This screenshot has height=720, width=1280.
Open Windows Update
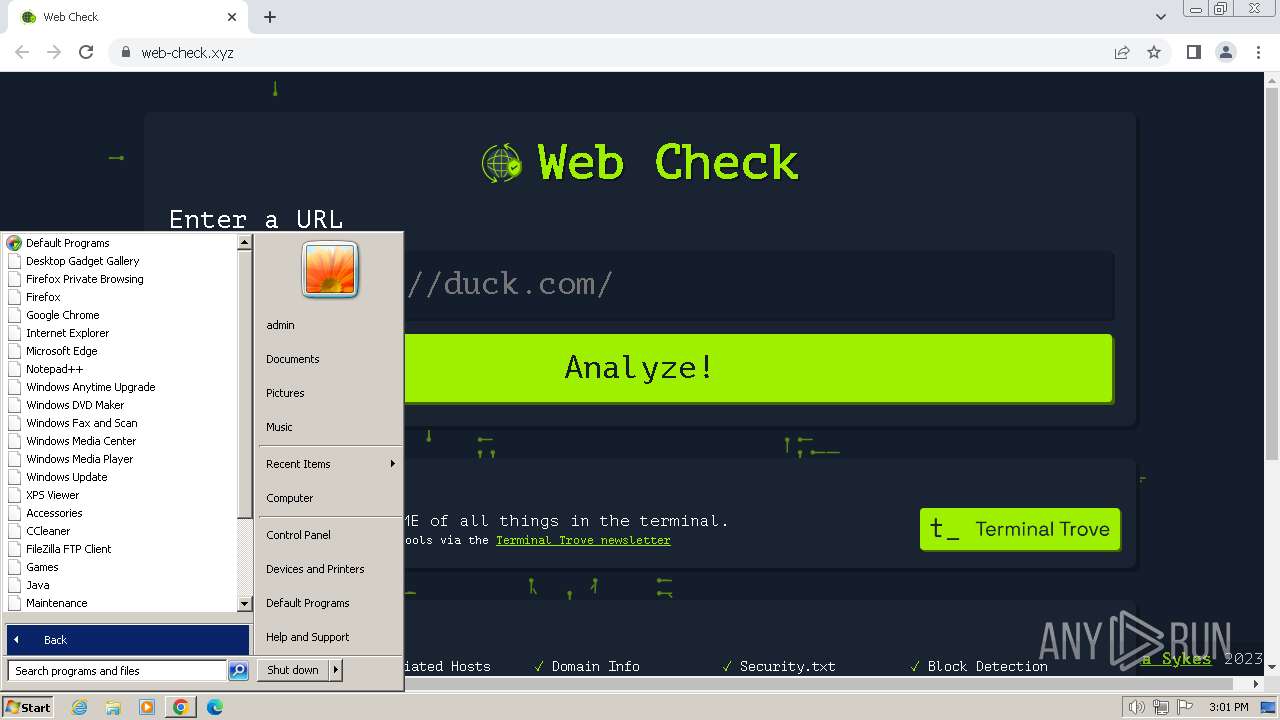click(66, 477)
